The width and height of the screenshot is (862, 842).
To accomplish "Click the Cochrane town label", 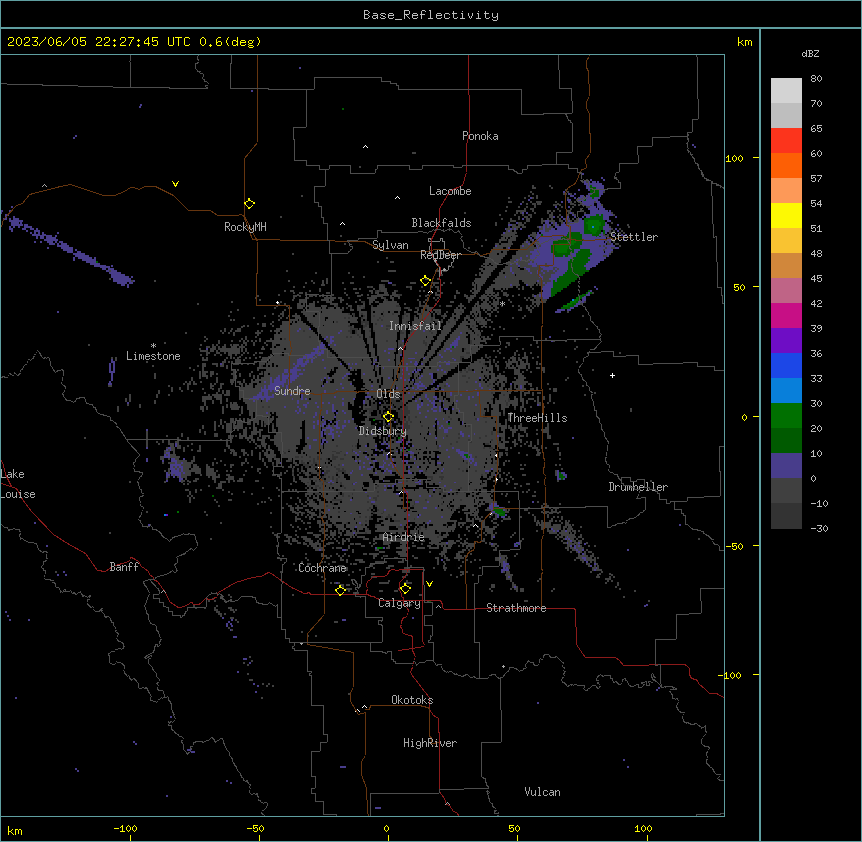I will [x=323, y=568].
